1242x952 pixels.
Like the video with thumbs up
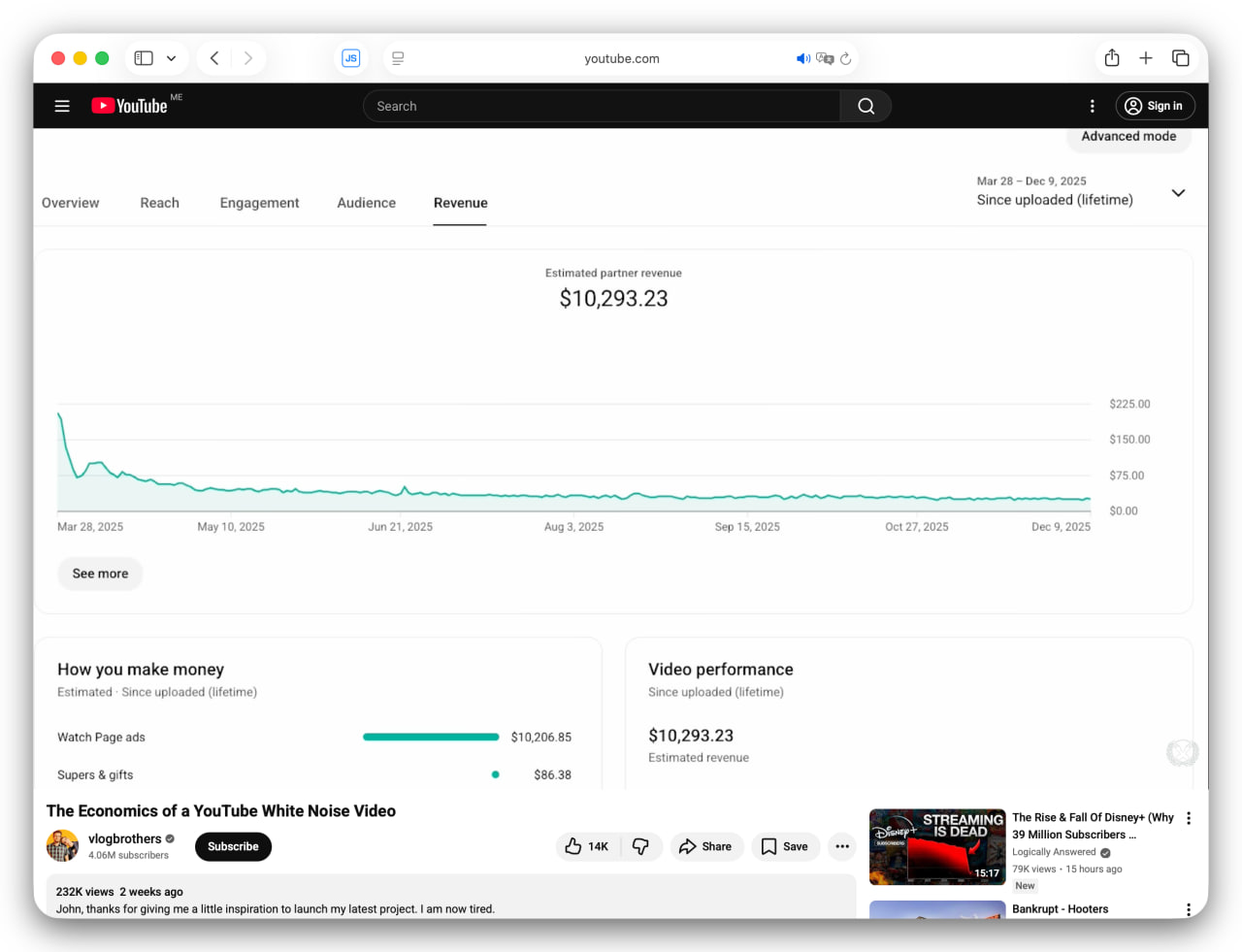click(x=586, y=846)
